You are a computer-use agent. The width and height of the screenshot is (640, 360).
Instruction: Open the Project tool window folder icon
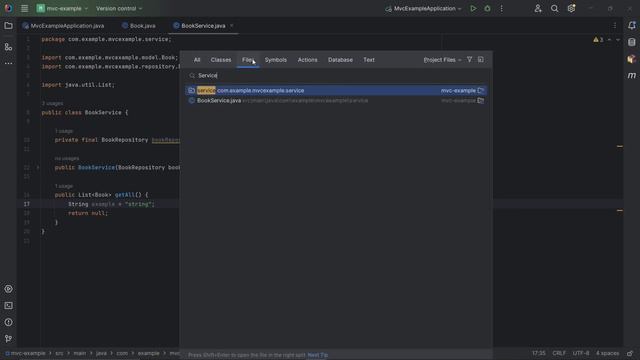[x=8, y=26]
